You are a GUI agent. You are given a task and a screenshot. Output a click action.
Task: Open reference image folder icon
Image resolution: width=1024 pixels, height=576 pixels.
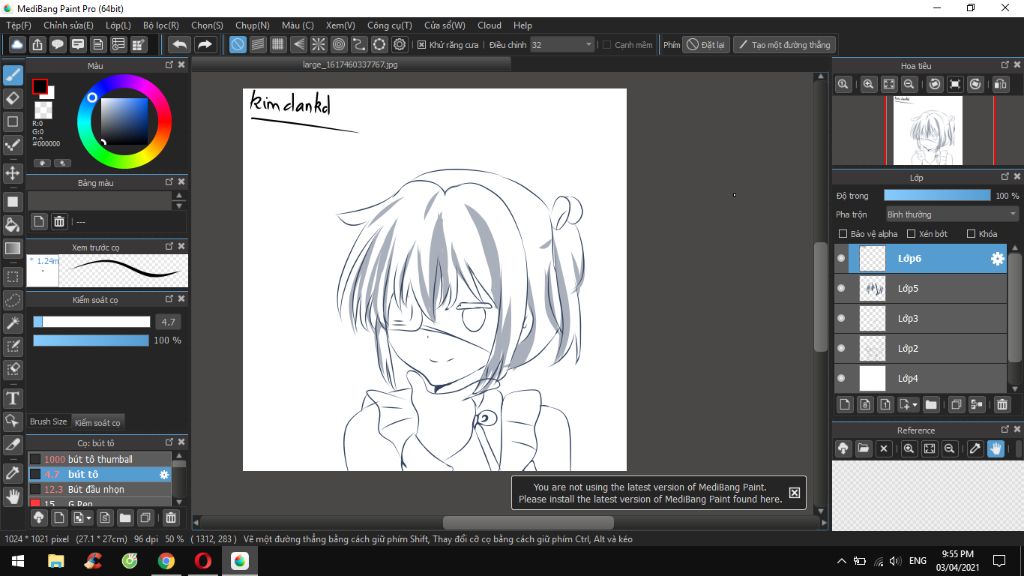863,449
